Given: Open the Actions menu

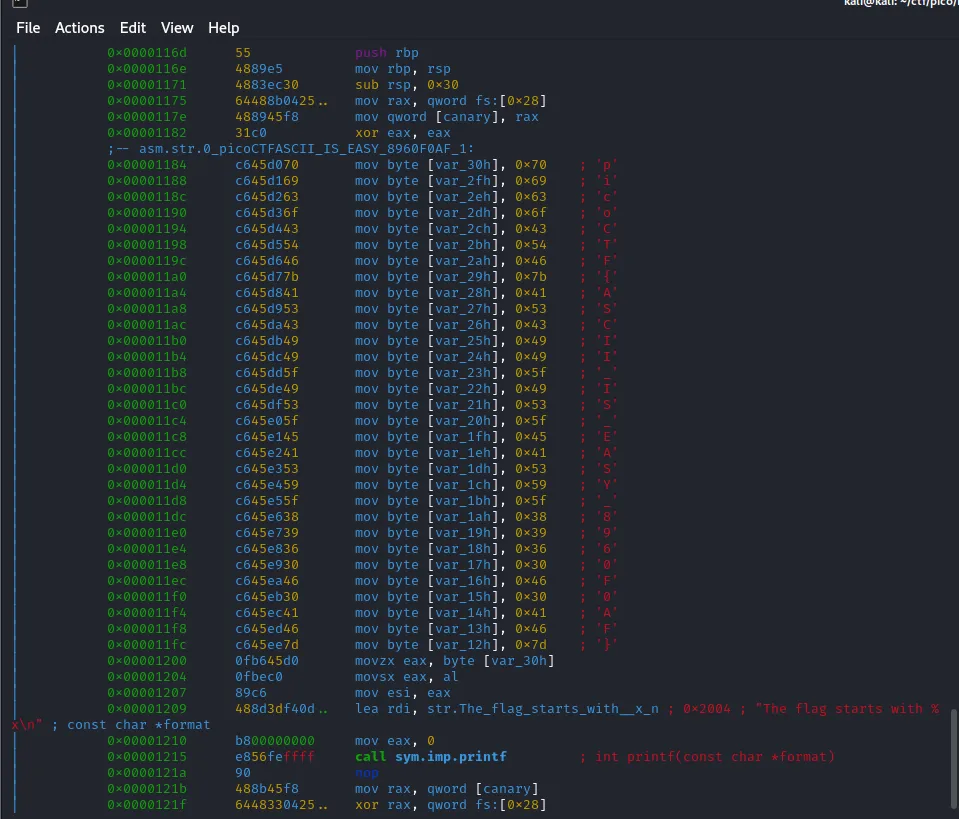Looking at the screenshot, I should (79, 28).
